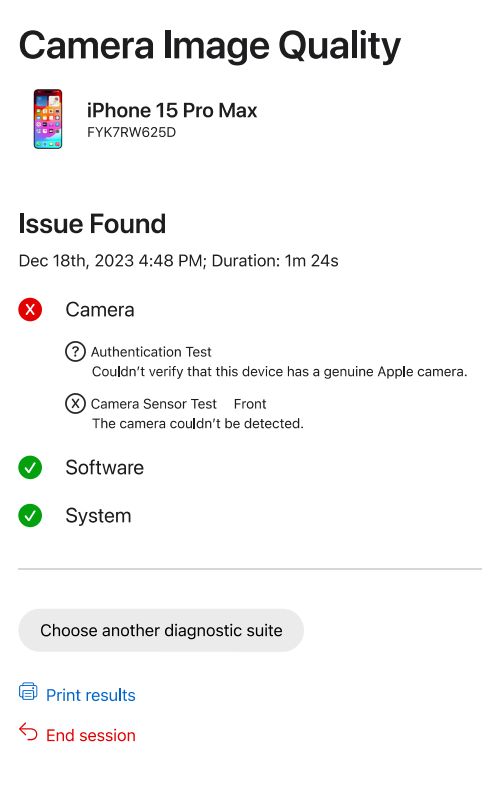
Task: Click the question mark icon for Authentication Test
Action: click(x=75, y=351)
